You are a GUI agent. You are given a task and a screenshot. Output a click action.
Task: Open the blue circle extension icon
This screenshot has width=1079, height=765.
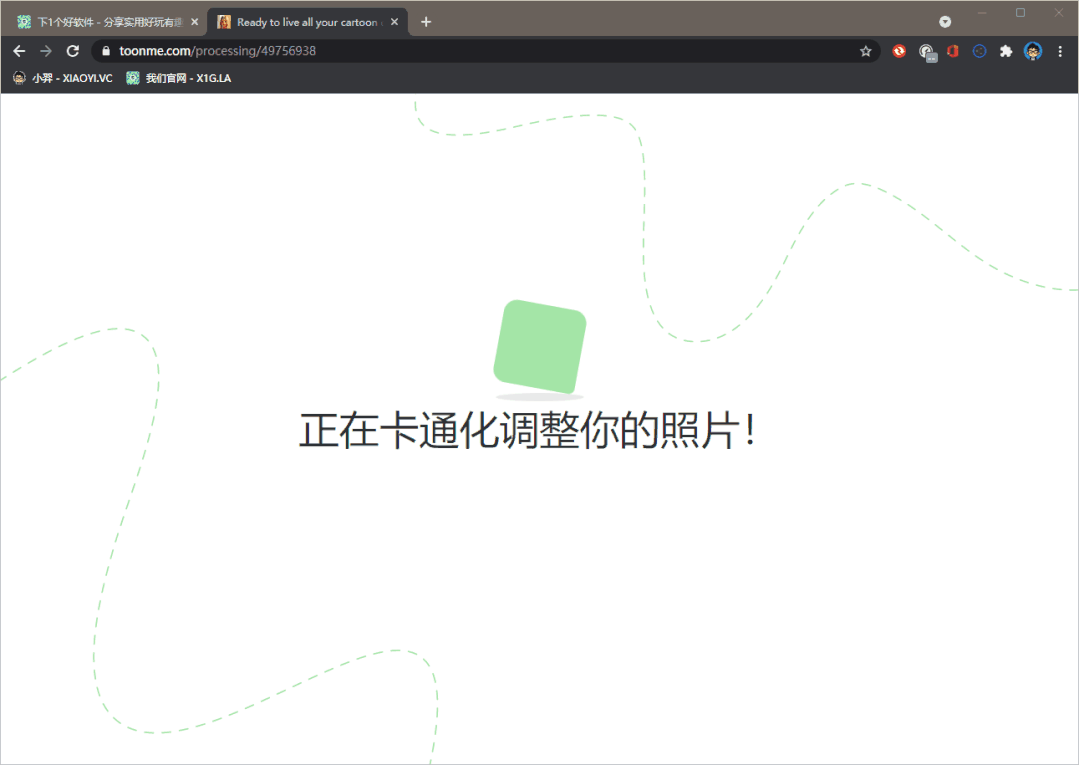pos(979,51)
